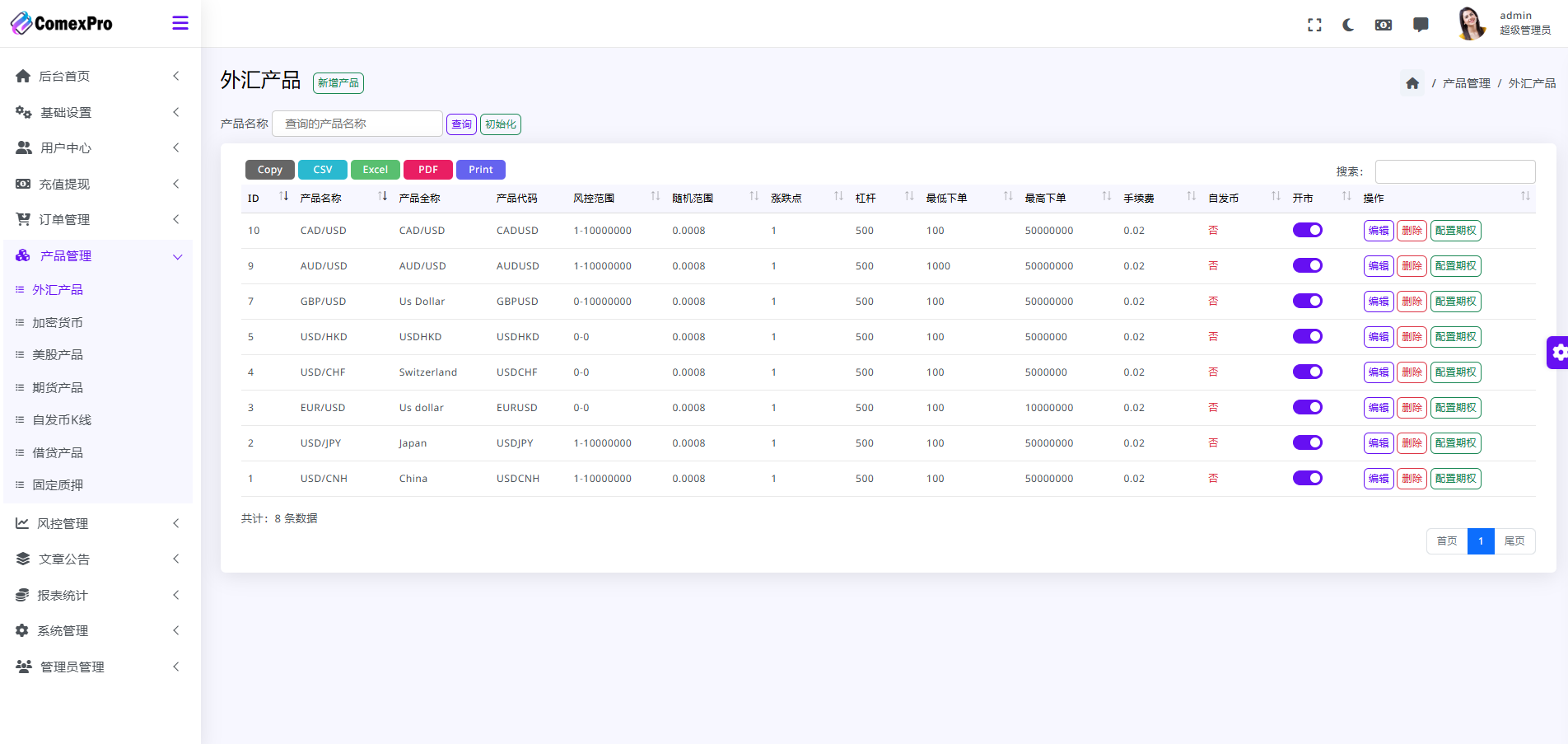Toggle market open switch for CAD/USD
The height and width of the screenshot is (744, 1568).
tap(1307, 230)
